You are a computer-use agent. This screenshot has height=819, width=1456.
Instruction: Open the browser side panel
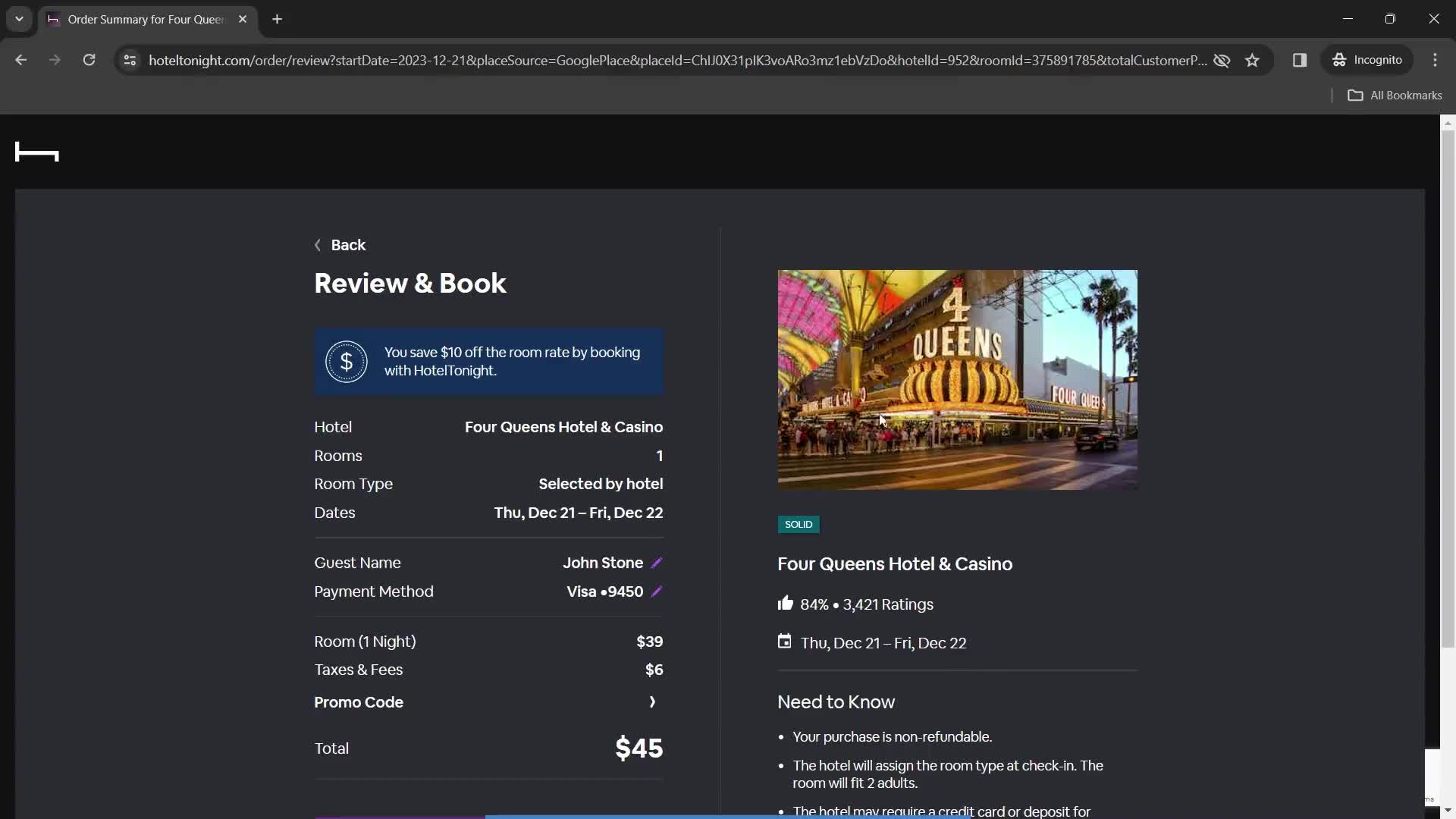tap(1300, 60)
